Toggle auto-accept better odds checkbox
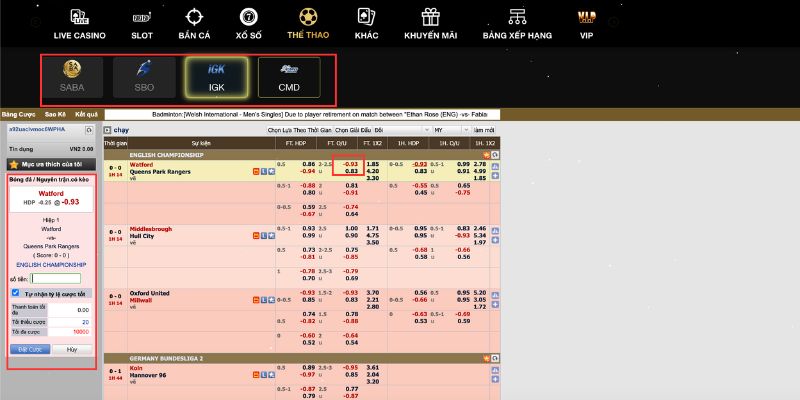Screen dimensions: 800x400 (x=15, y=293)
